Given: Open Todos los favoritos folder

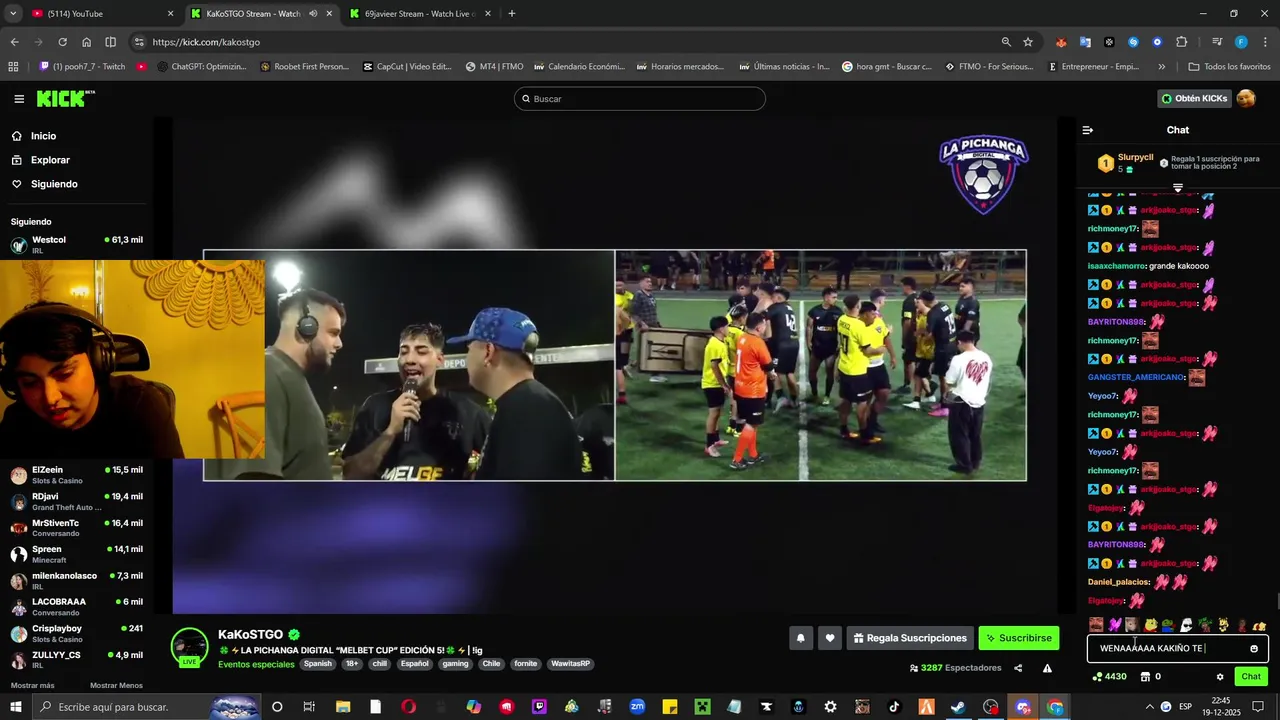Looking at the screenshot, I should click(x=1230, y=67).
